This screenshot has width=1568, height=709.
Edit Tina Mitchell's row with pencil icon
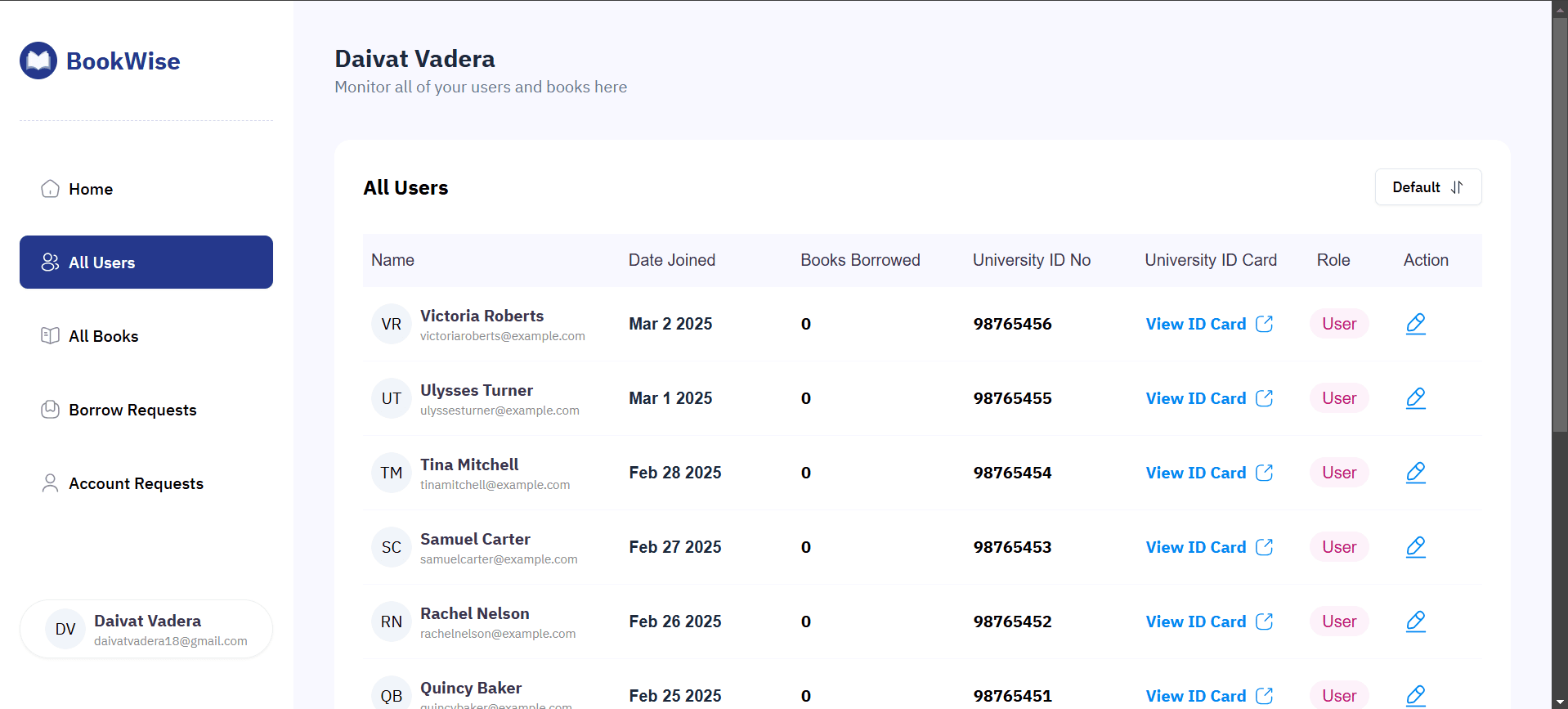pyautogui.click(x=1415, y=473)
